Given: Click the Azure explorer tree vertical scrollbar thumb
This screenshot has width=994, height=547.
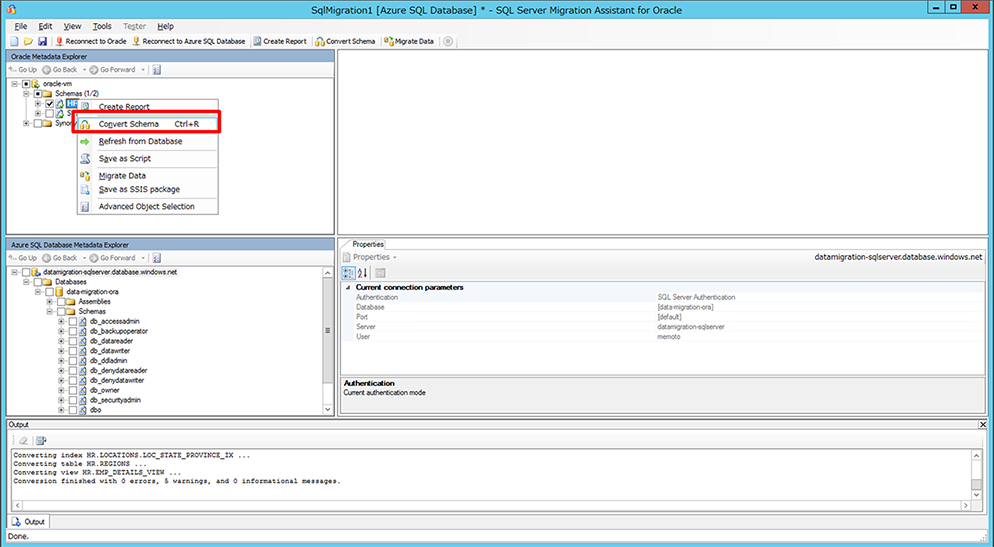Looking at the screenshot, I should click(x=328, y=331).
